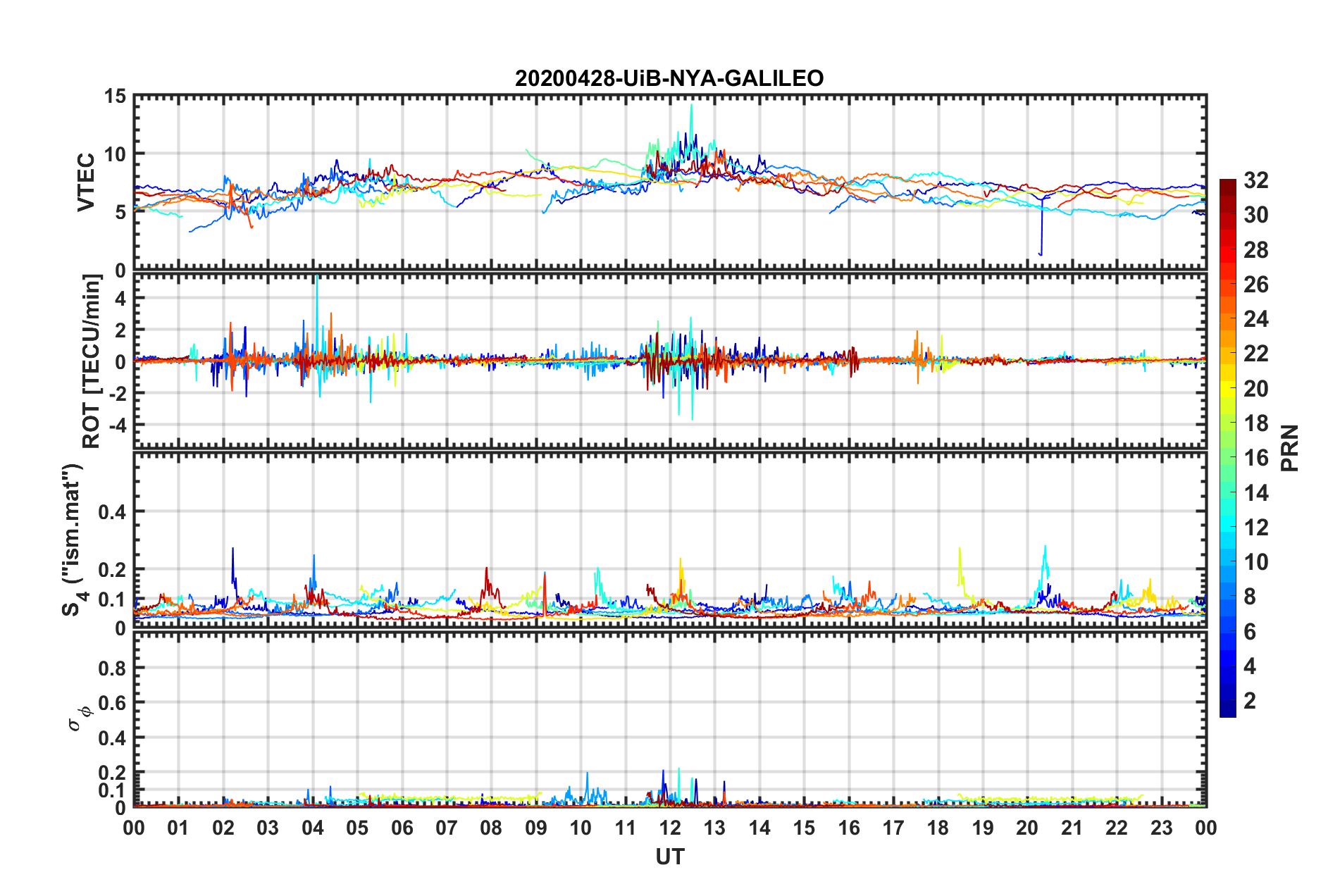Click x-axis tick label 01
1340x896 pixels.
click(178, 828)
